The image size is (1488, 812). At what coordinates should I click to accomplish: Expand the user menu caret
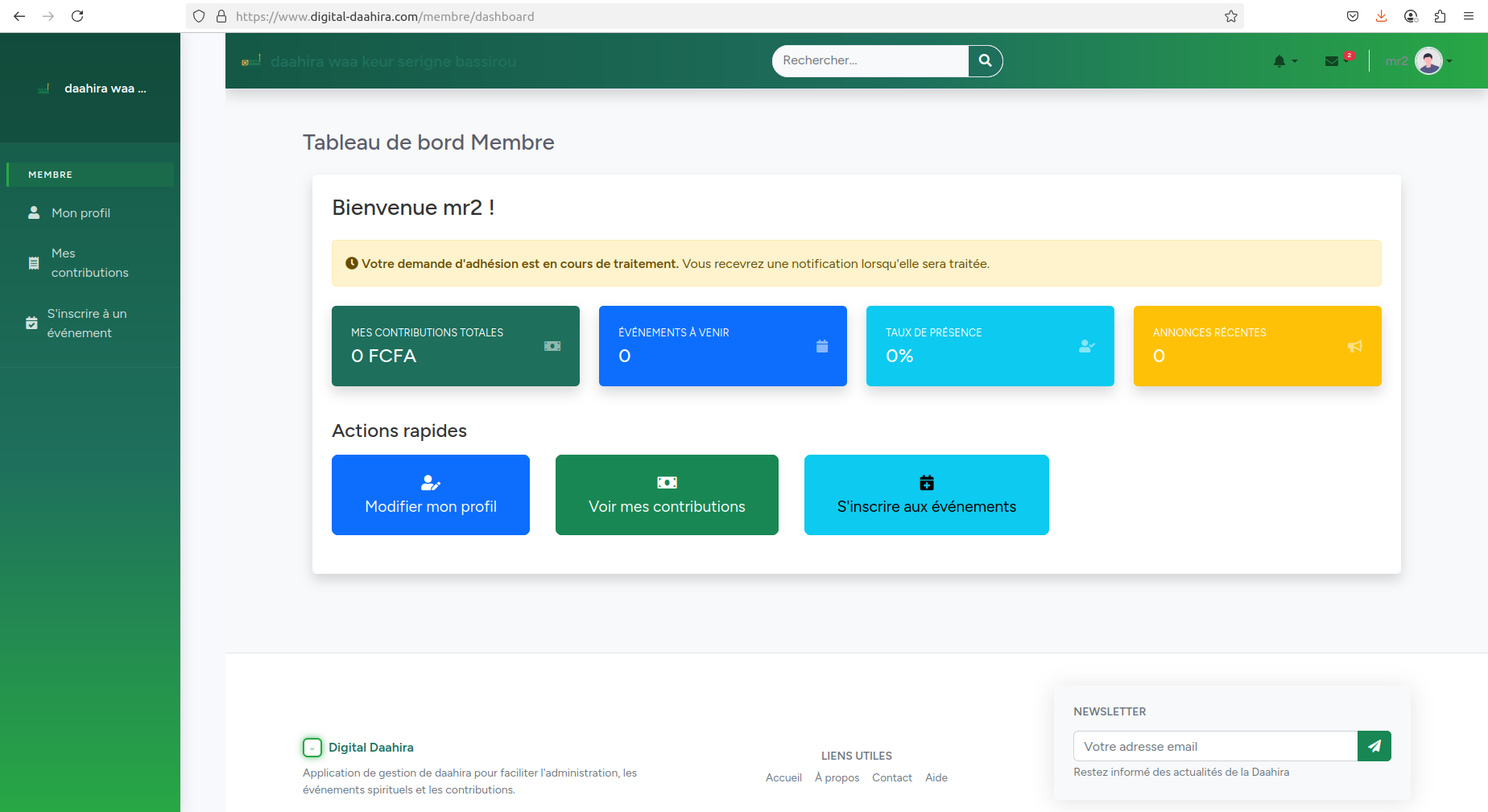1449,61
